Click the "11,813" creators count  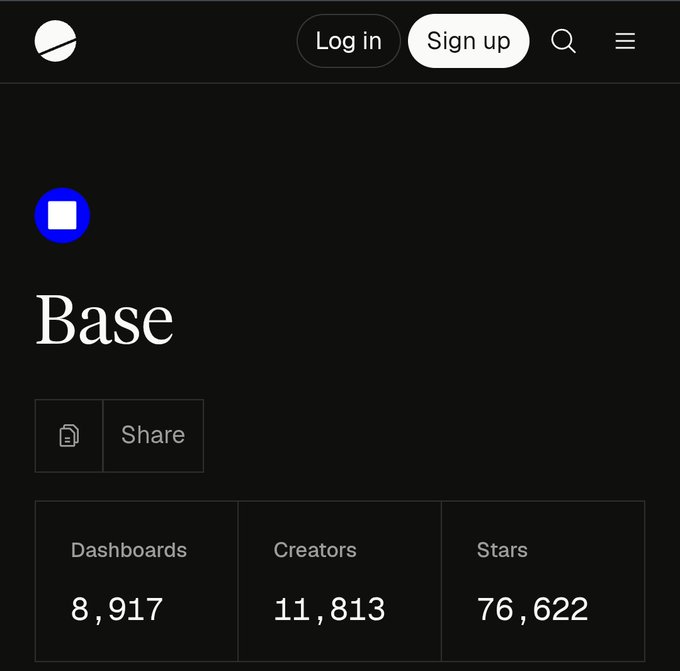tap(329, 609)
